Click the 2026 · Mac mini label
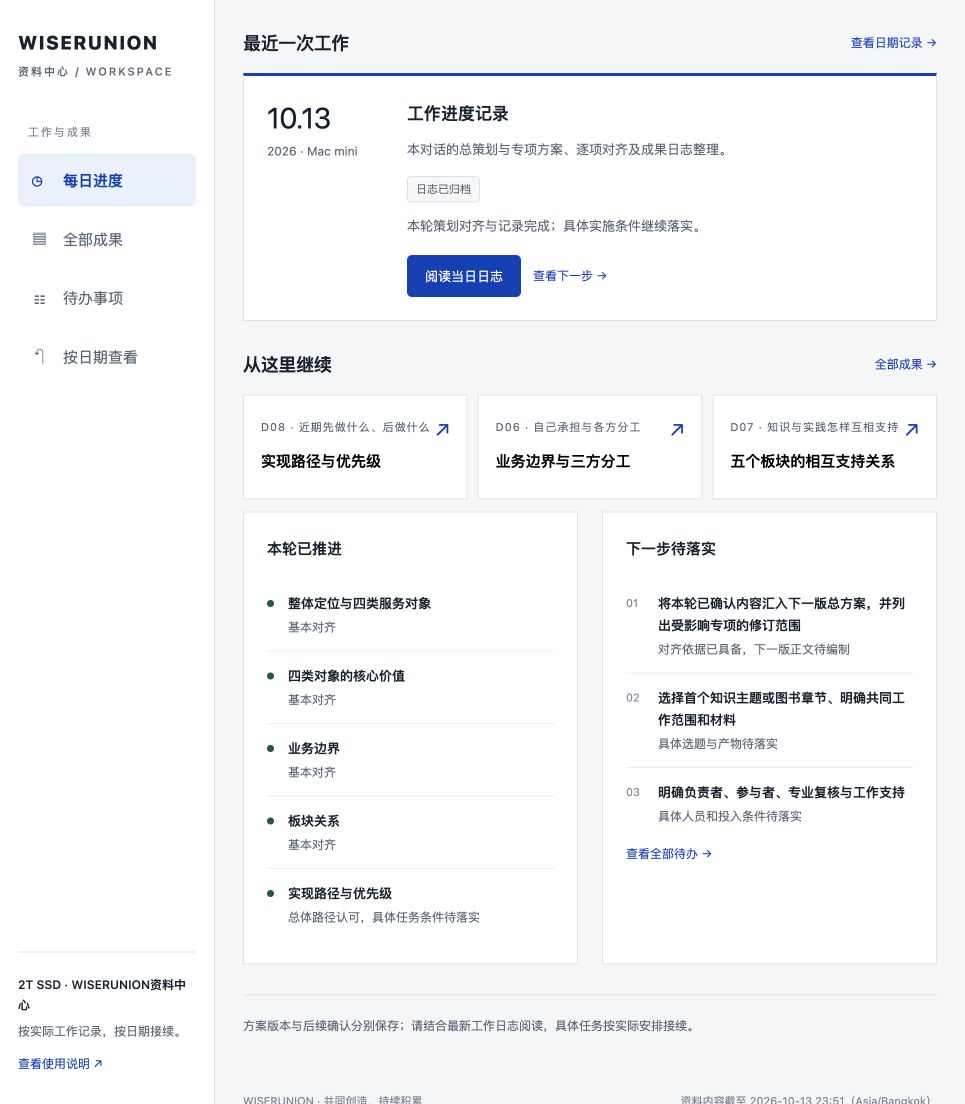The height and width of the screenshot is (1104, 965). (312, 151)
